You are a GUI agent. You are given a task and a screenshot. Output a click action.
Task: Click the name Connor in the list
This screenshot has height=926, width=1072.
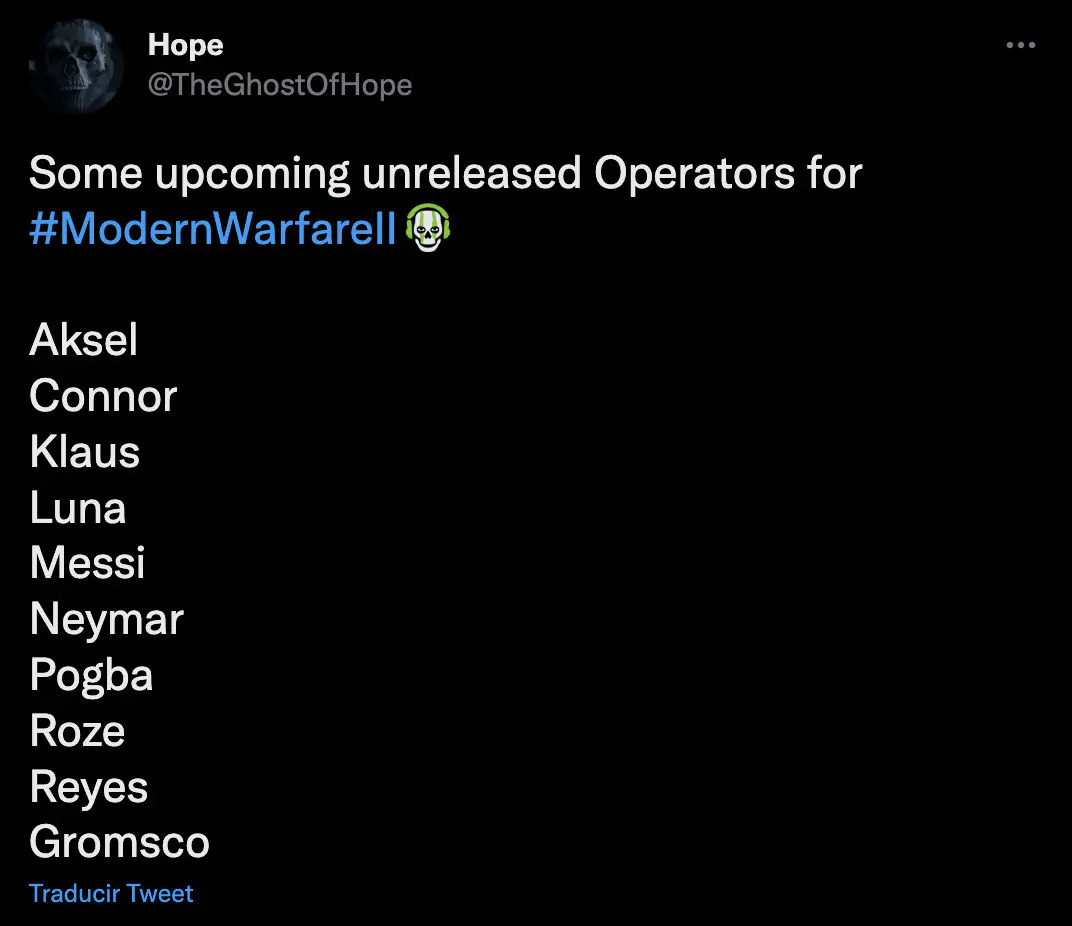[103, 395]
